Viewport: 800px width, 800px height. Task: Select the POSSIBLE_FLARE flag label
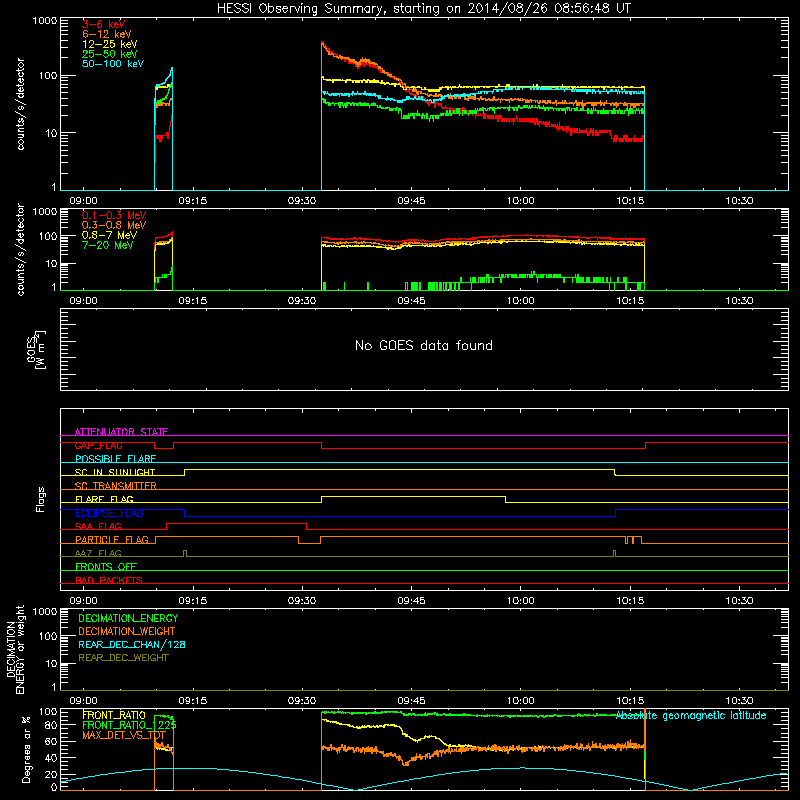(115, 459)
